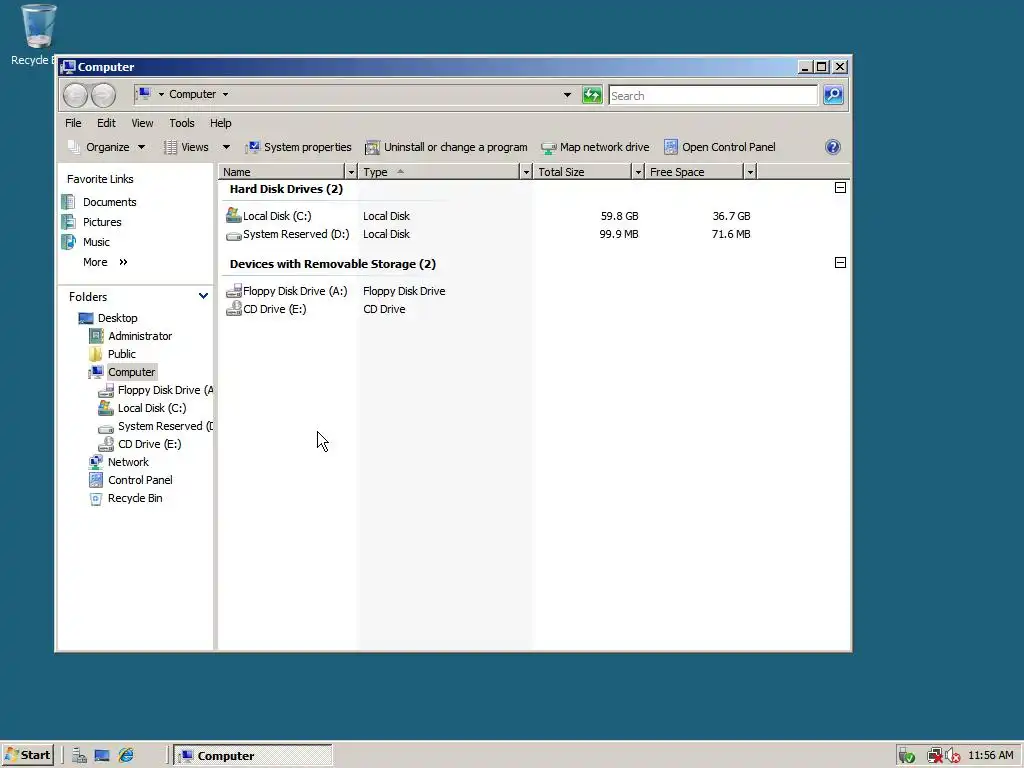Click the Floppy Disk Drive (A:) icon in file list

tap(234, 291)
